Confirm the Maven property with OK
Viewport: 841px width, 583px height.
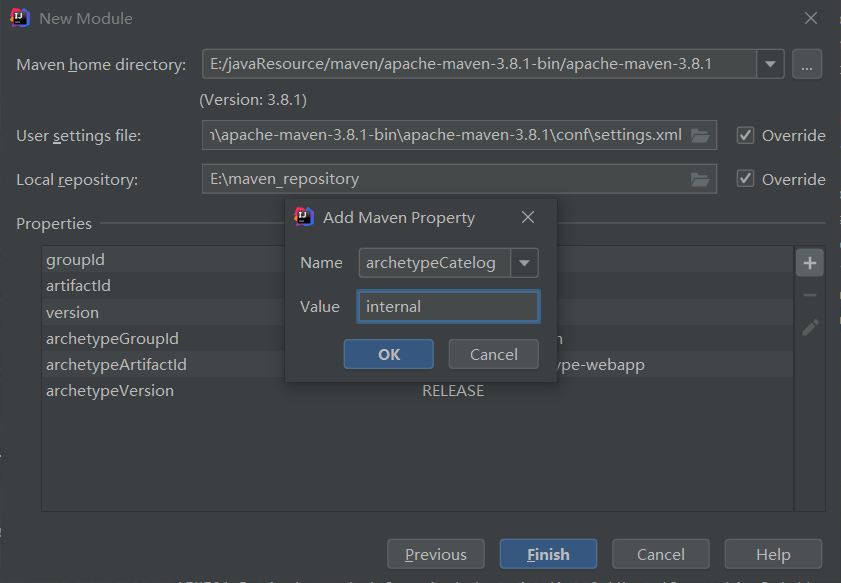coord(388,354)
